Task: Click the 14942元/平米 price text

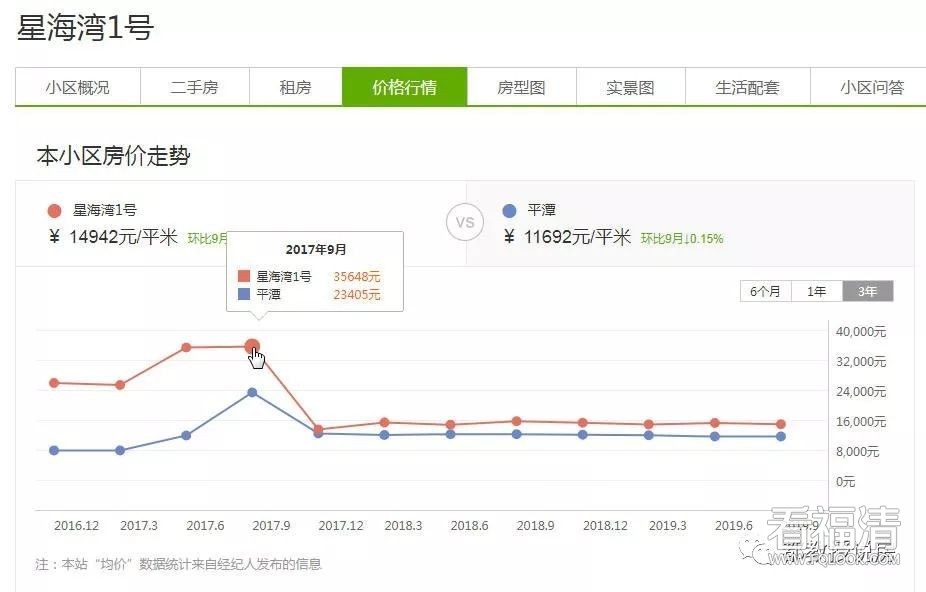Action: [x=123, y=237]
